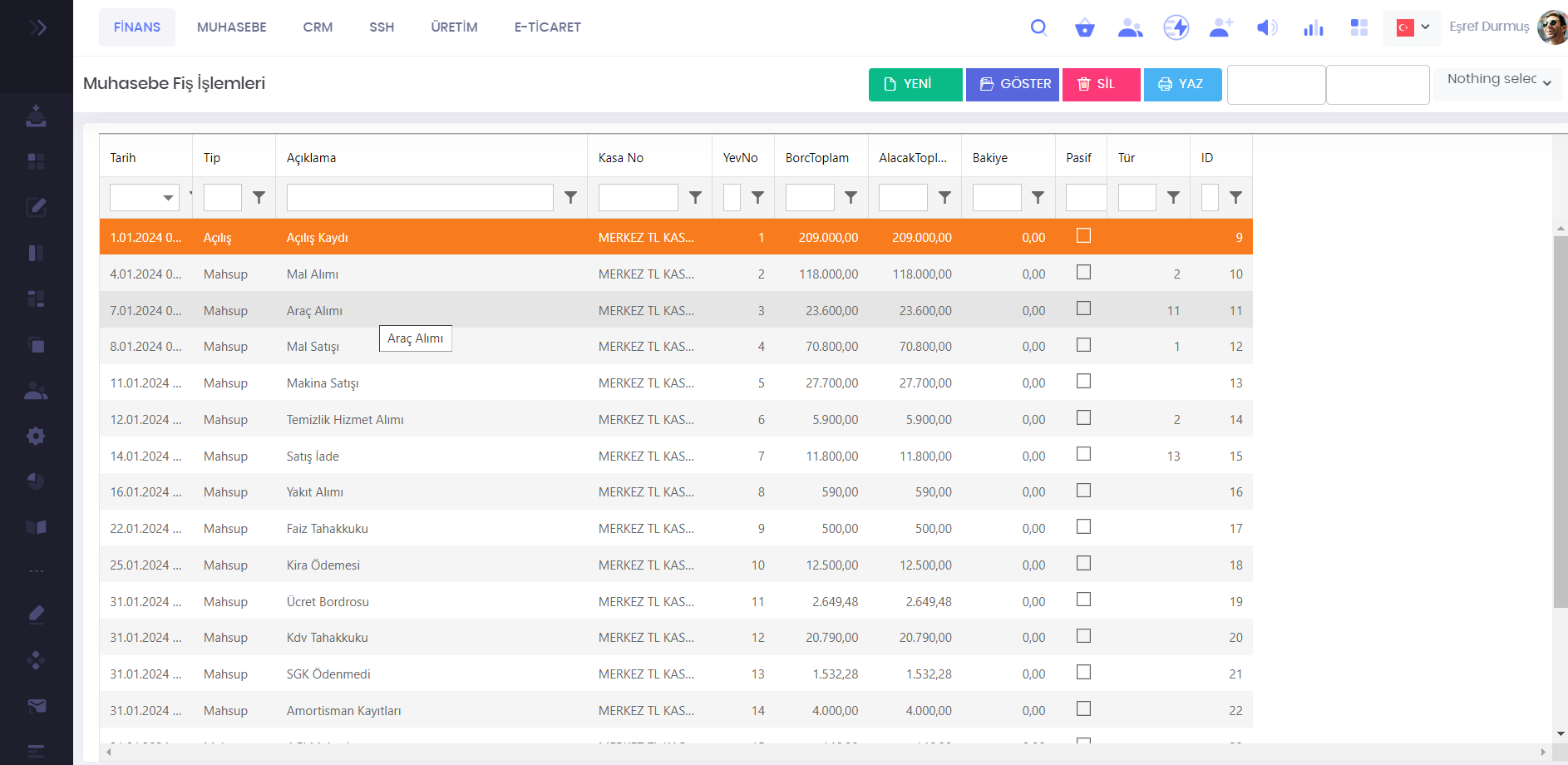This screenshot has height=765, width=1568.
Task: Expand the sidebar with double chevron icon
Action: 37,27
